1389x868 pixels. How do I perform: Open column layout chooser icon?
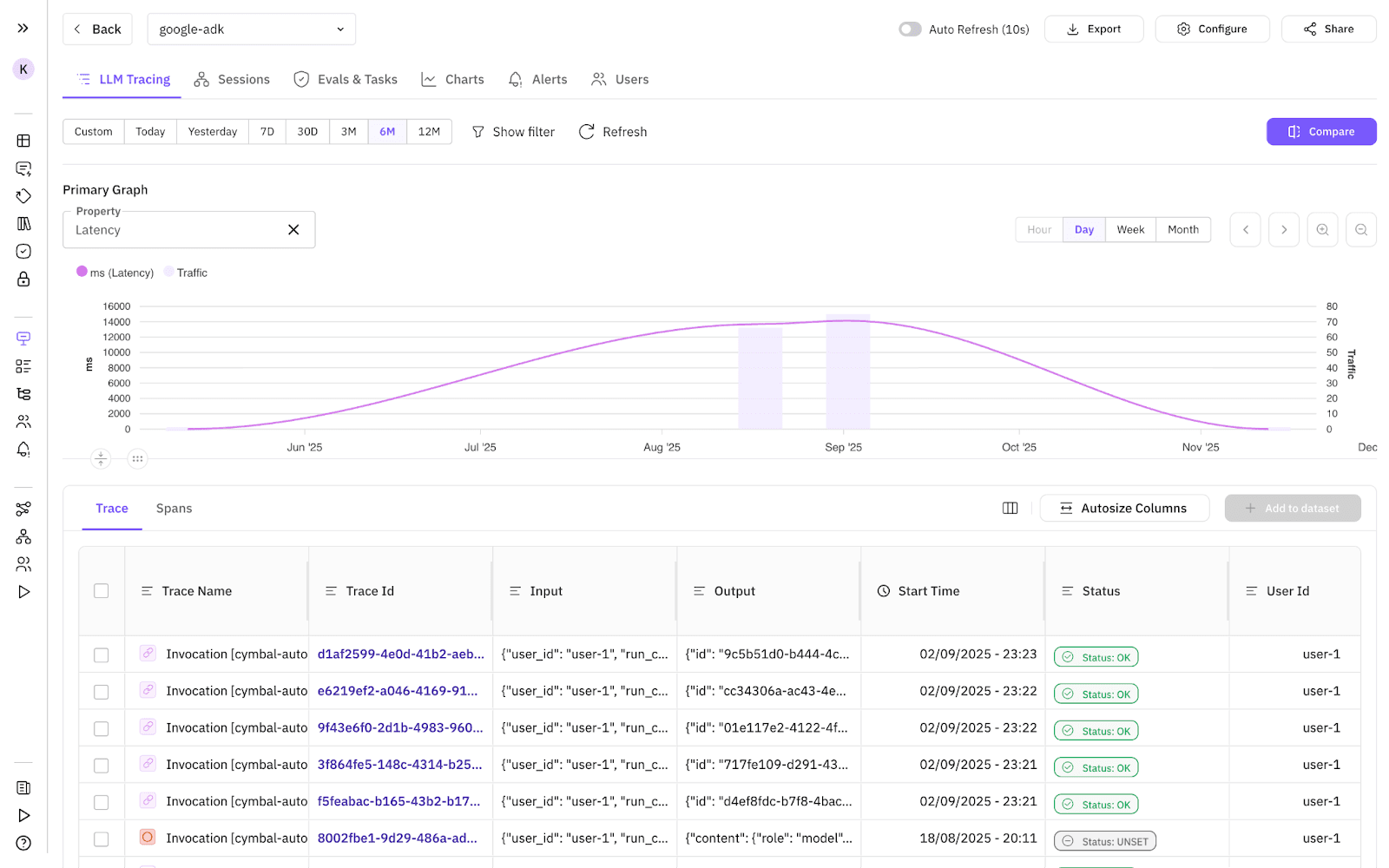1010,509
